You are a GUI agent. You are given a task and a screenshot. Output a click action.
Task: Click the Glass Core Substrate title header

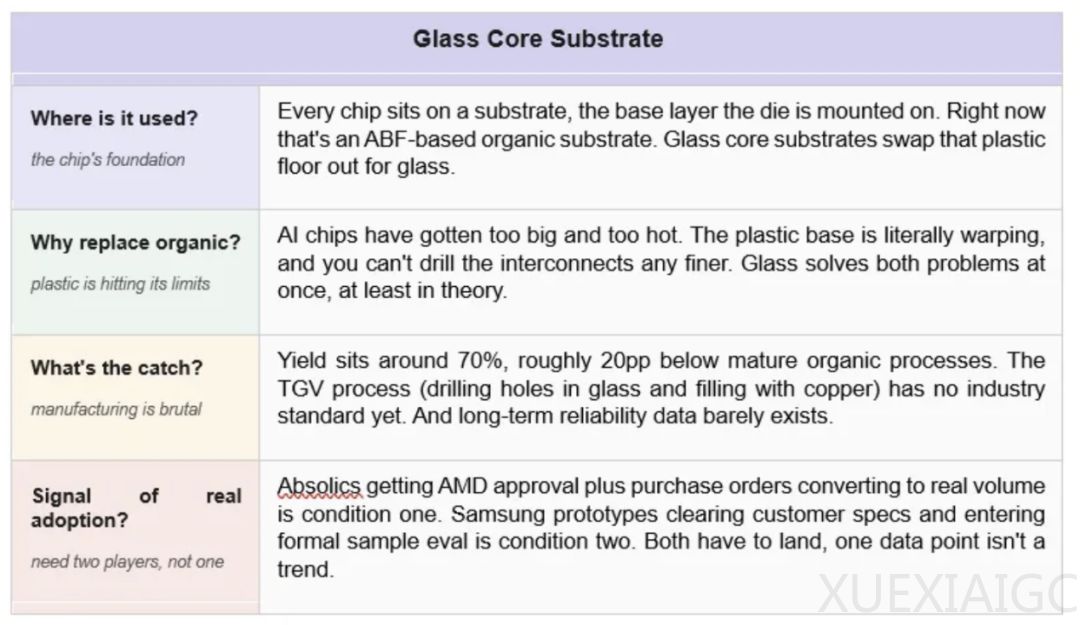[x=538, y=39]
